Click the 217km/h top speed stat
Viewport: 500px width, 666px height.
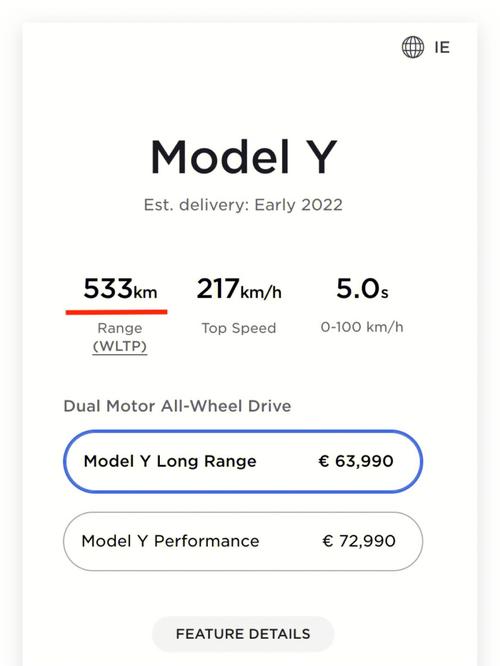point(239,289)
